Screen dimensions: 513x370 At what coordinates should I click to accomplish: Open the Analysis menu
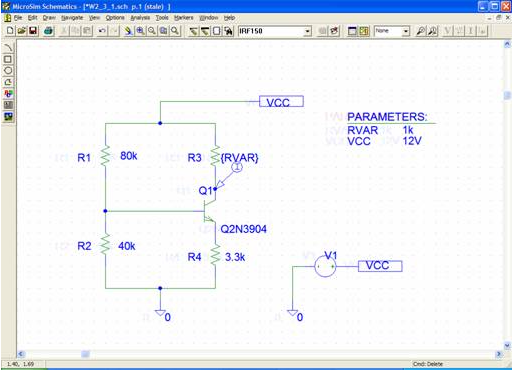coord(140,18)
